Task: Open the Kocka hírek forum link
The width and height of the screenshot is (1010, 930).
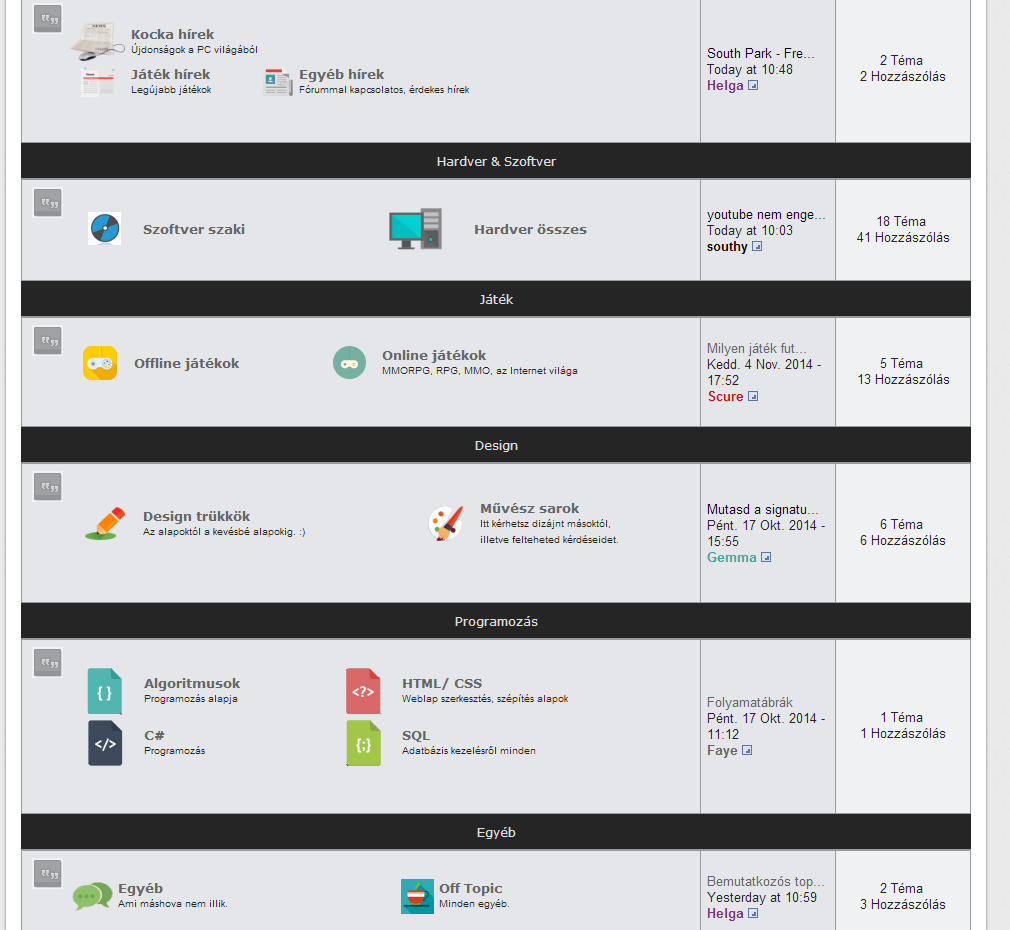Action: click(x=172, y=34)
